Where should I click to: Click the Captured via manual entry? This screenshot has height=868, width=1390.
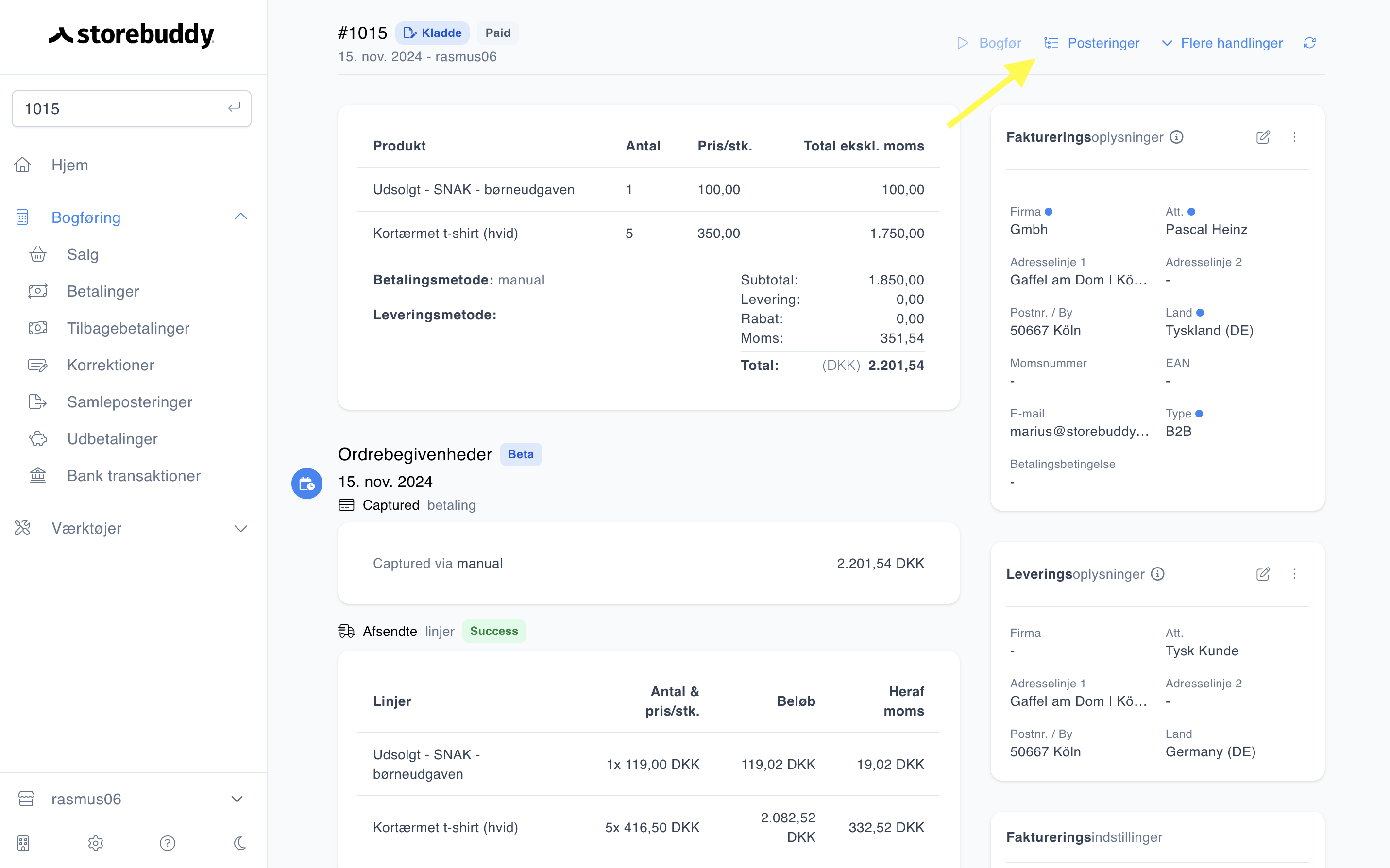[648, 563]
